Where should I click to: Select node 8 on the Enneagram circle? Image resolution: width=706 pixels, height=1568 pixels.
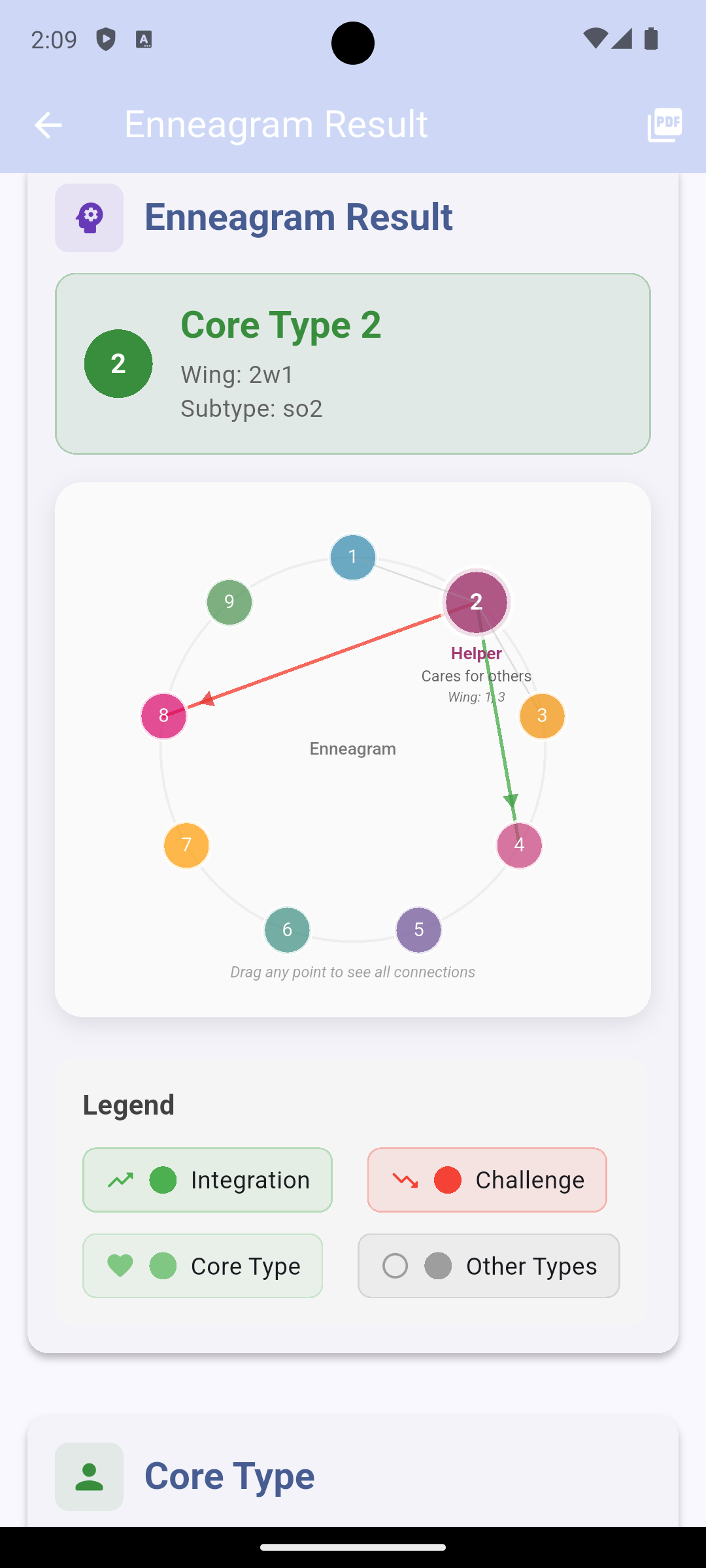(x=163, y=716)
